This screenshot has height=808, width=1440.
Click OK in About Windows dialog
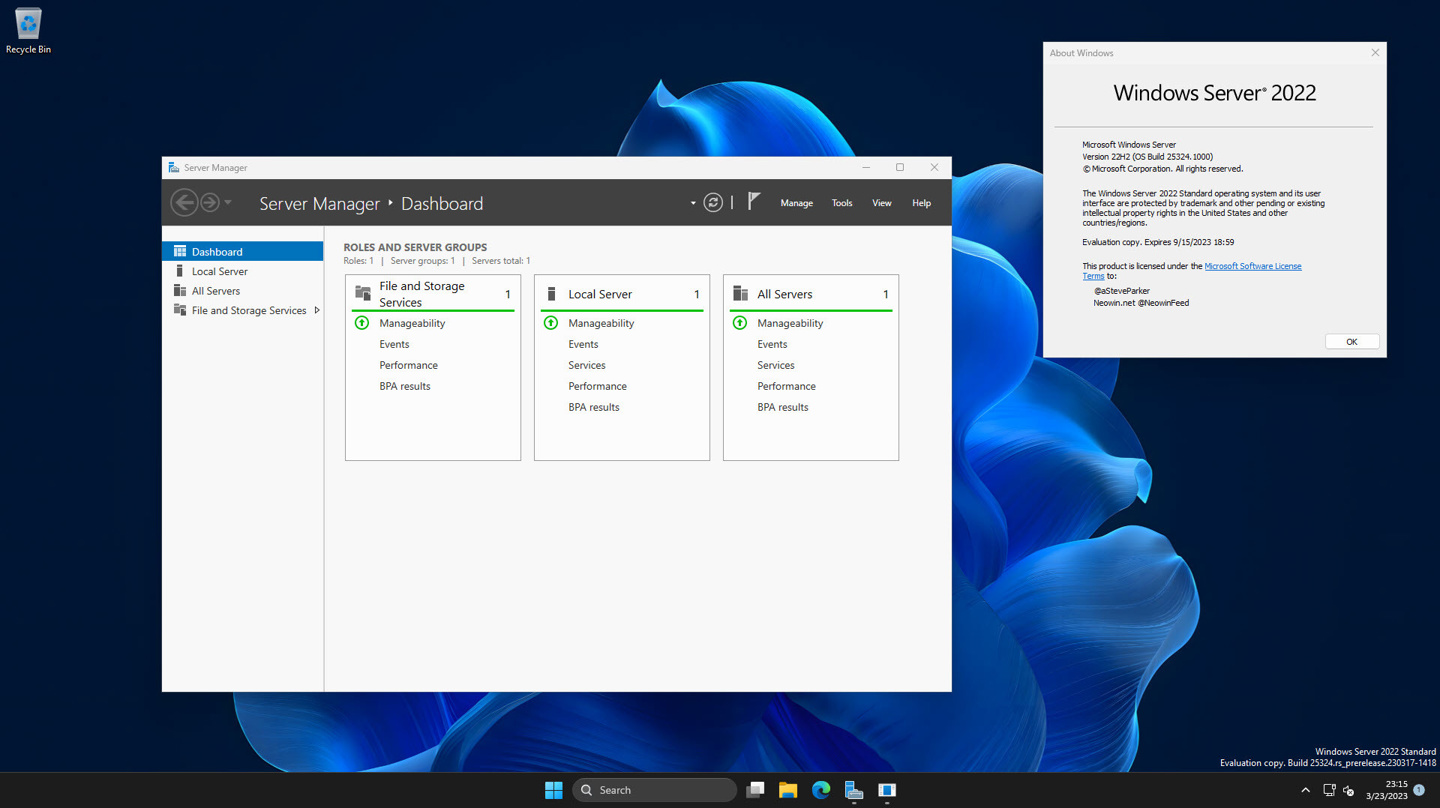pyautogui.click(x=1351, y=342)
